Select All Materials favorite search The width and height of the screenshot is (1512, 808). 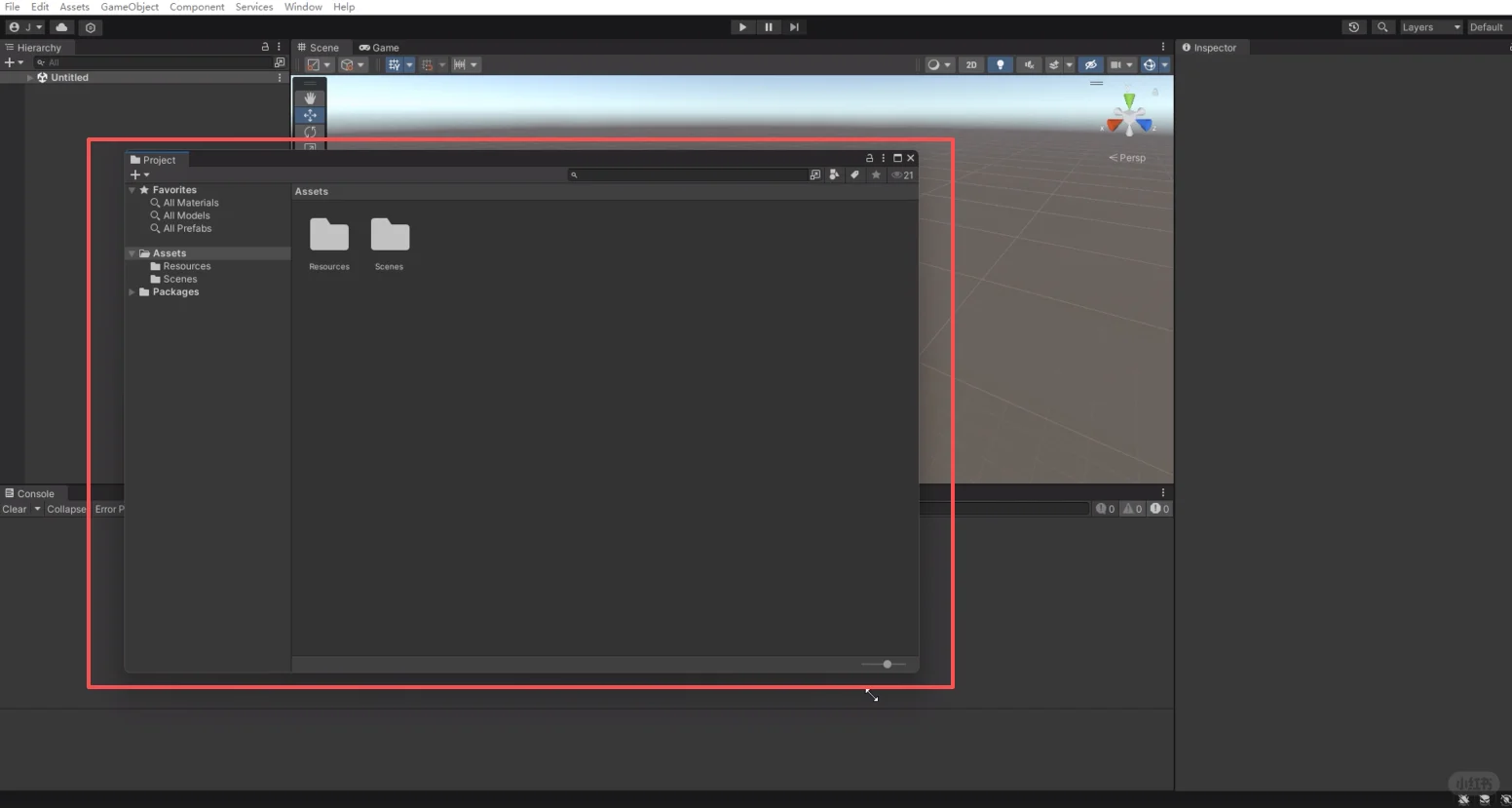point(191,203)
